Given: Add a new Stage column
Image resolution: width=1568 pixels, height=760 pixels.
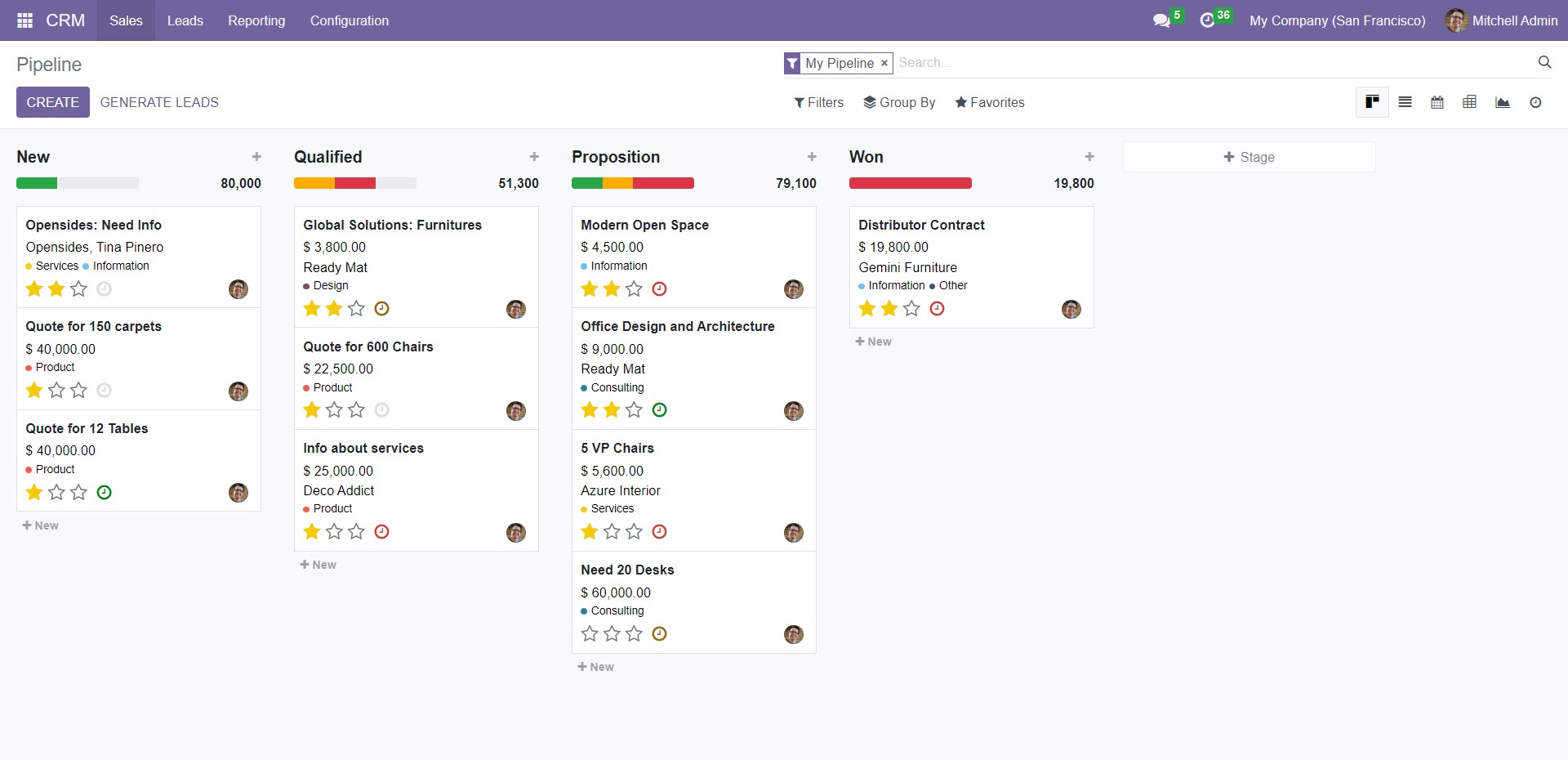Looking at the screenshot, I should pos(1249,157).
